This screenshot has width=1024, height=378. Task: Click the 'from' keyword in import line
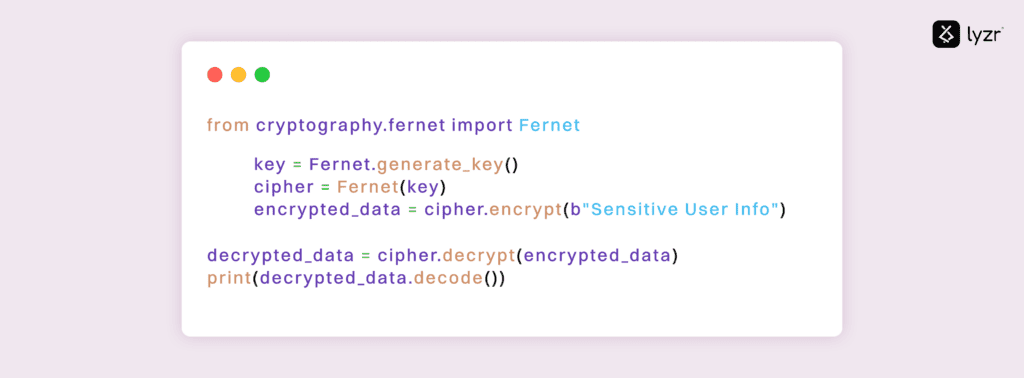click(228, 125)
